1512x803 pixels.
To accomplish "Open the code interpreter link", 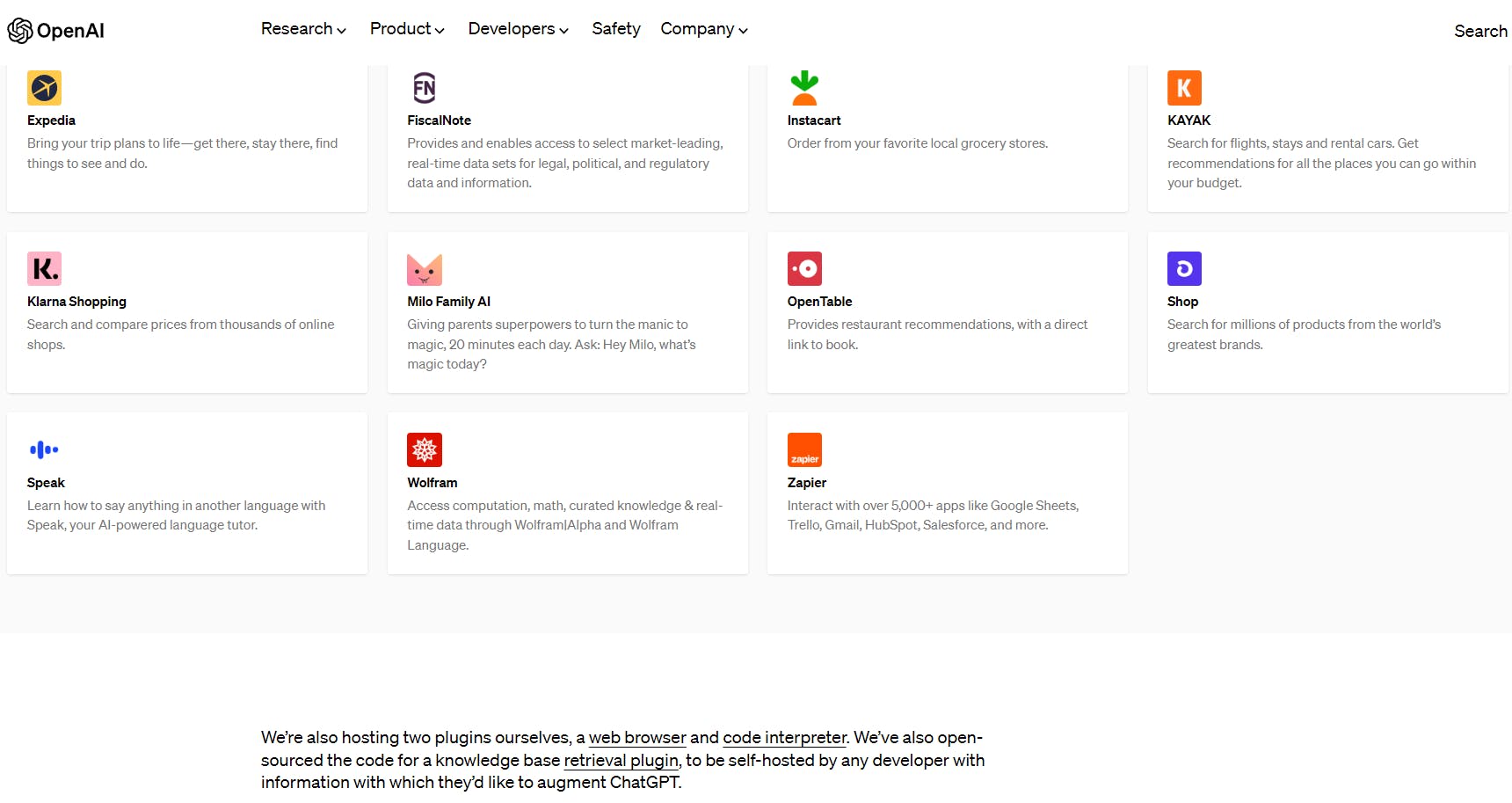I will [784, 738].
